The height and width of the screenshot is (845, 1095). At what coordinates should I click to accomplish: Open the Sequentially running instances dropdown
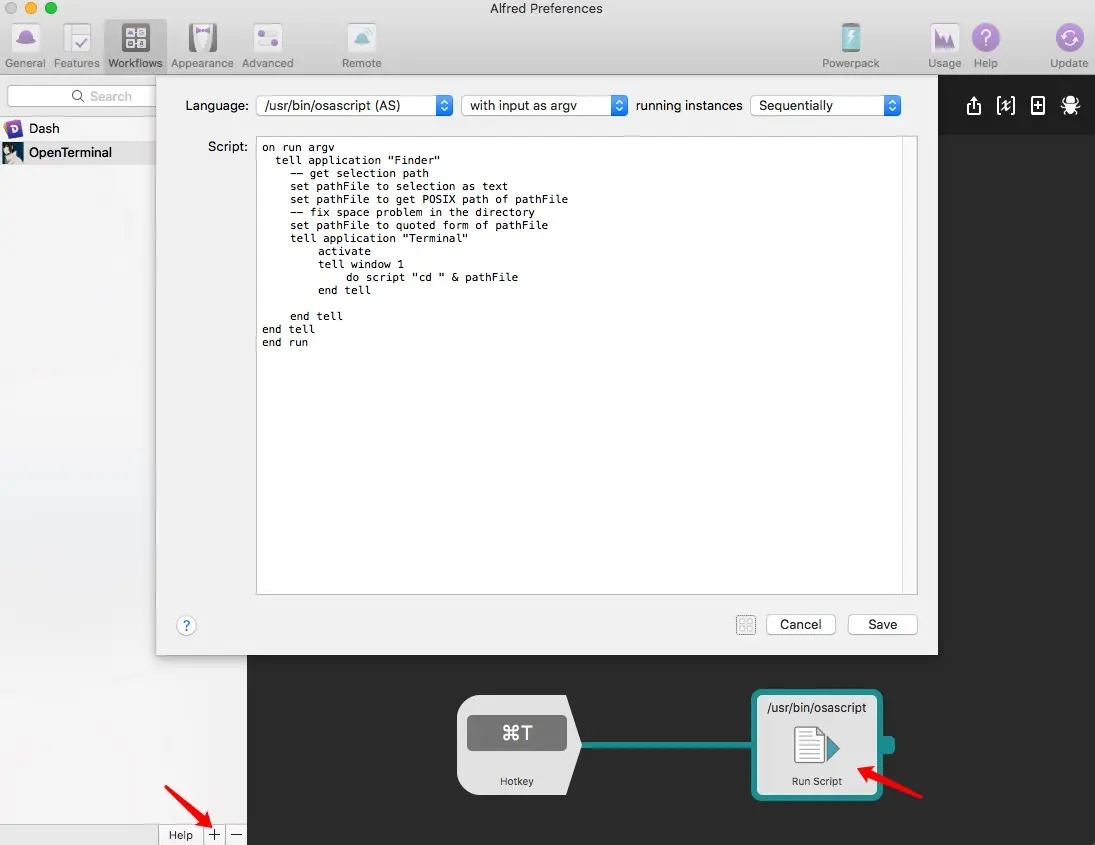(x=825, y=105)
